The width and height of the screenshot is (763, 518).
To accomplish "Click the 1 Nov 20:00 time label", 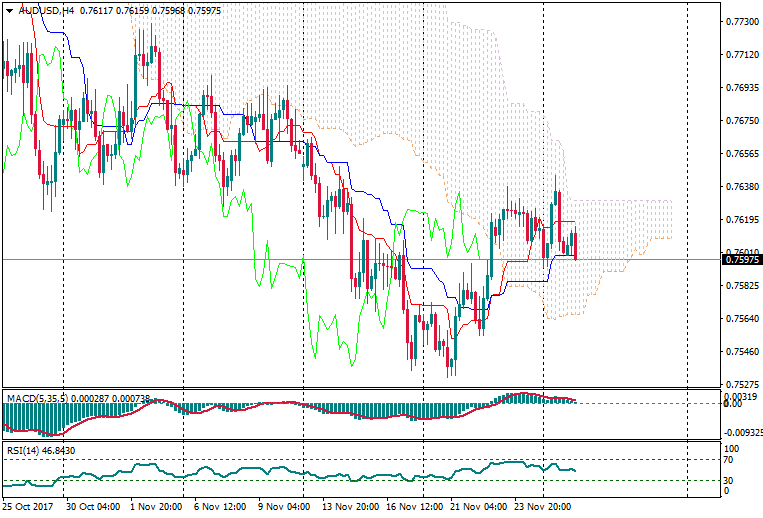I will point(156,507).
